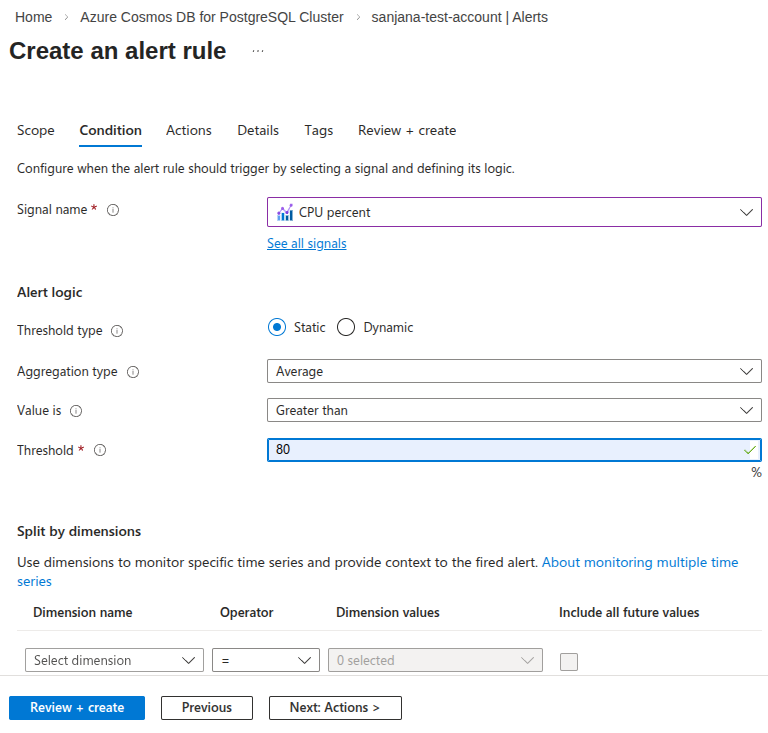Click the CPU percent metric chart icon
This screenshot has height=733, width=768.
pos(285,213)
